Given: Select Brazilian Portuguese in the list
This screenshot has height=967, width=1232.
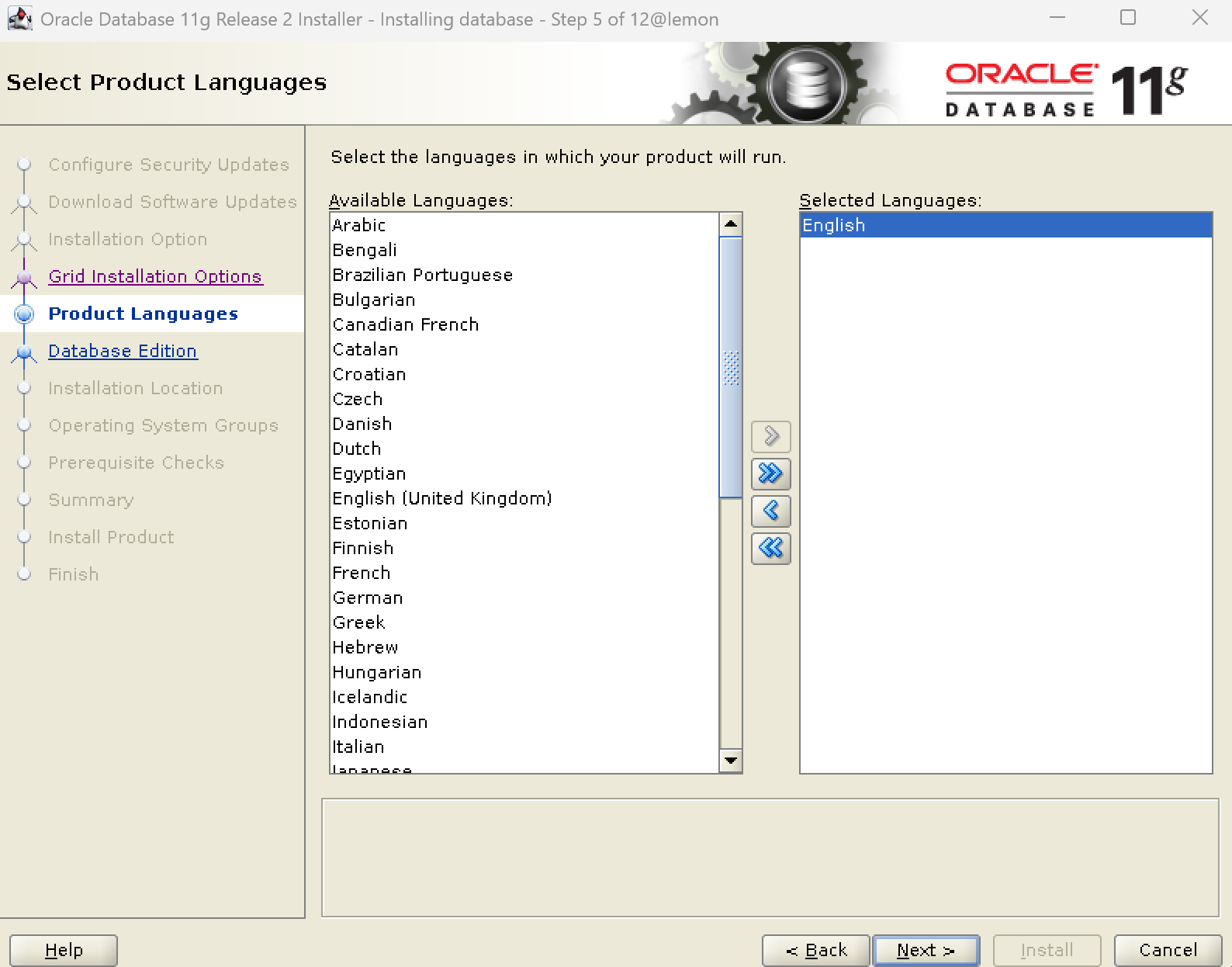Looking at the screenshot, I should pyautogui.click(x=524, y=275).
